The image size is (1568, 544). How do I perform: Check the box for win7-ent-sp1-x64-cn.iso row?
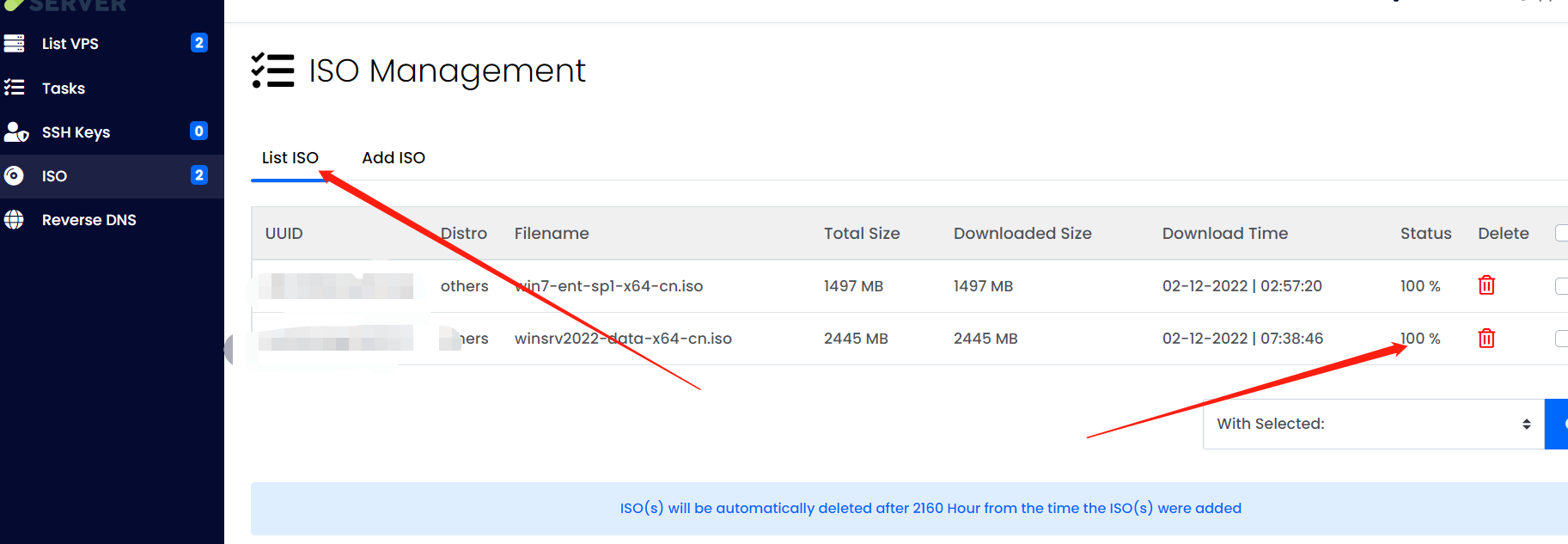[1561, 285]
